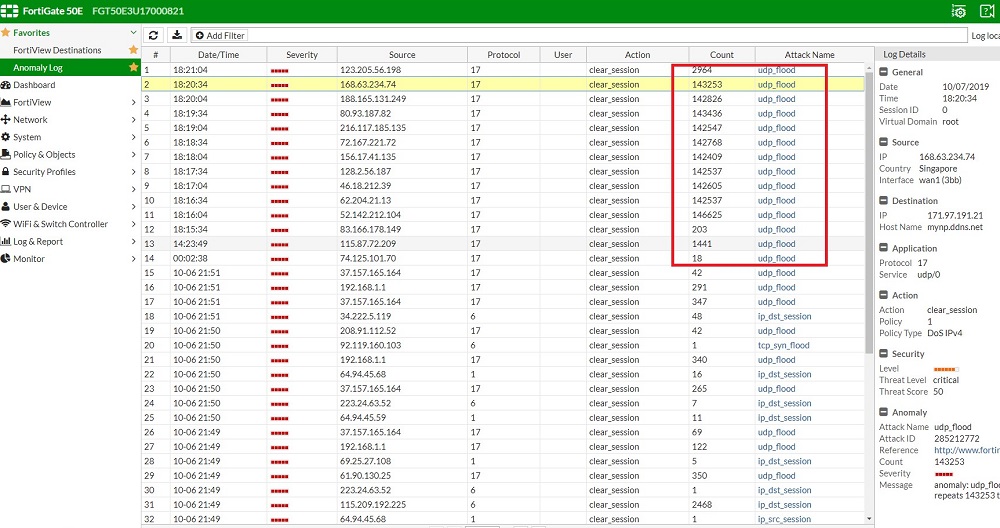1000x528 pixels.
Task: Click the download log icon
Action: pos(177,36)
